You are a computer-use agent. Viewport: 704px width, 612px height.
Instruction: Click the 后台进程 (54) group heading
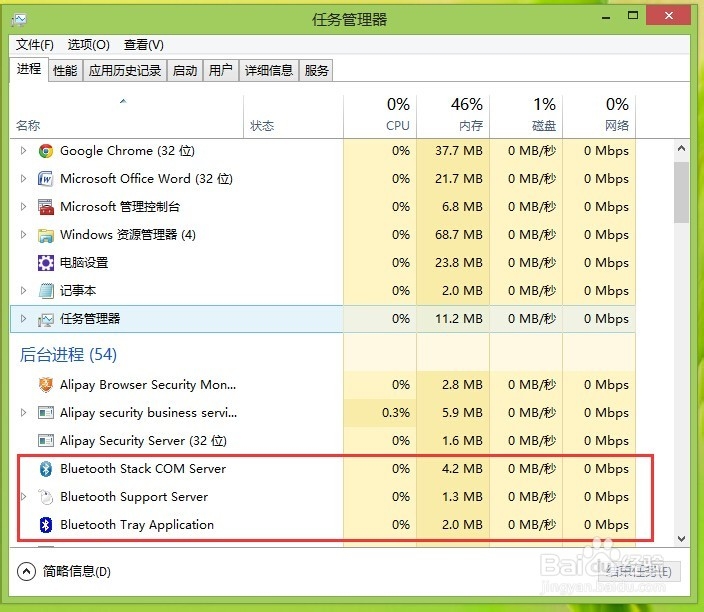pyautogui.click(x=68, y=355)
